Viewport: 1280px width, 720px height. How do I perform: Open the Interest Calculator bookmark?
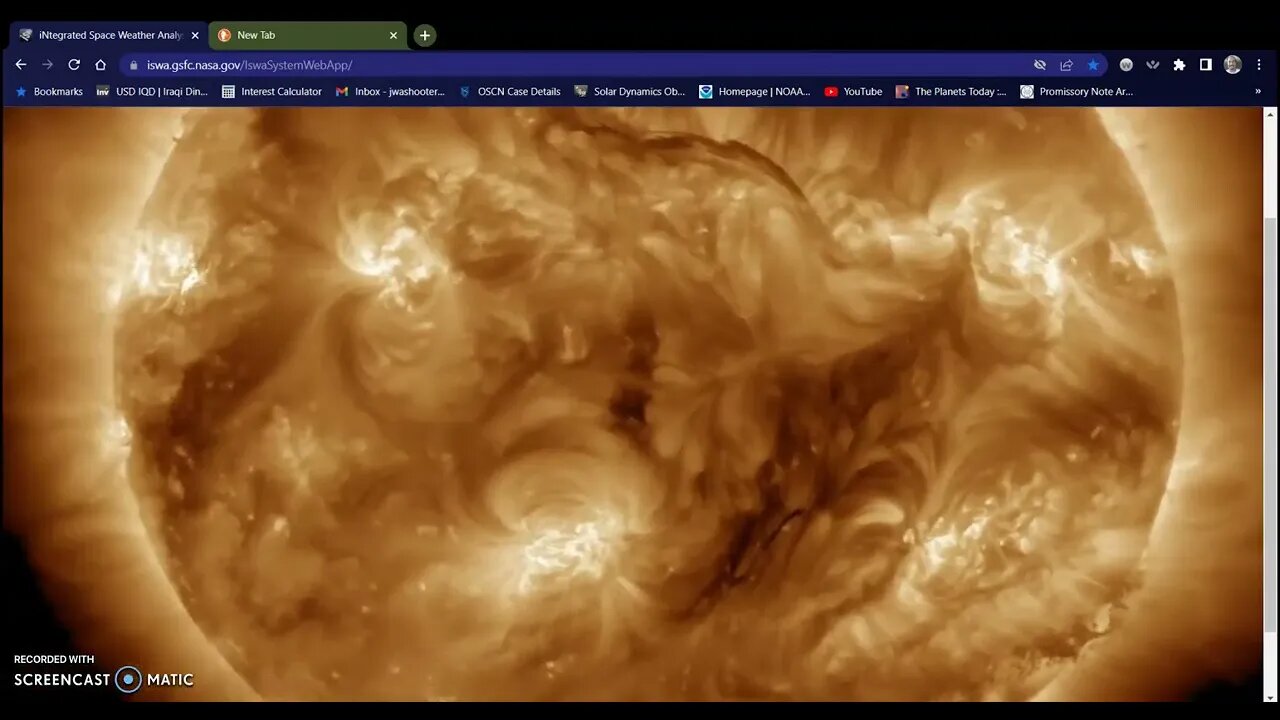[272, 91]
